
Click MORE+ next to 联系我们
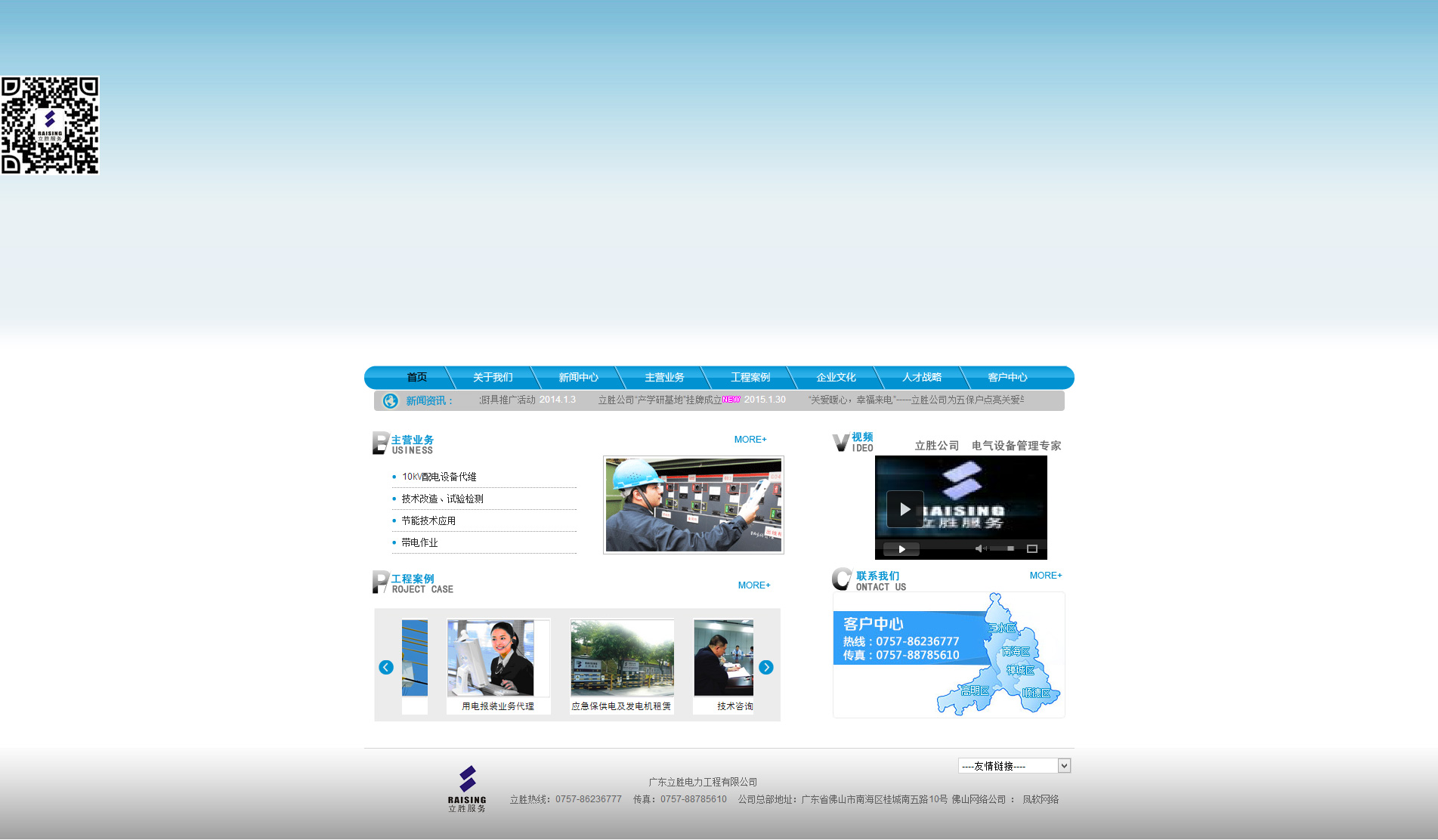click(1045, 576)
